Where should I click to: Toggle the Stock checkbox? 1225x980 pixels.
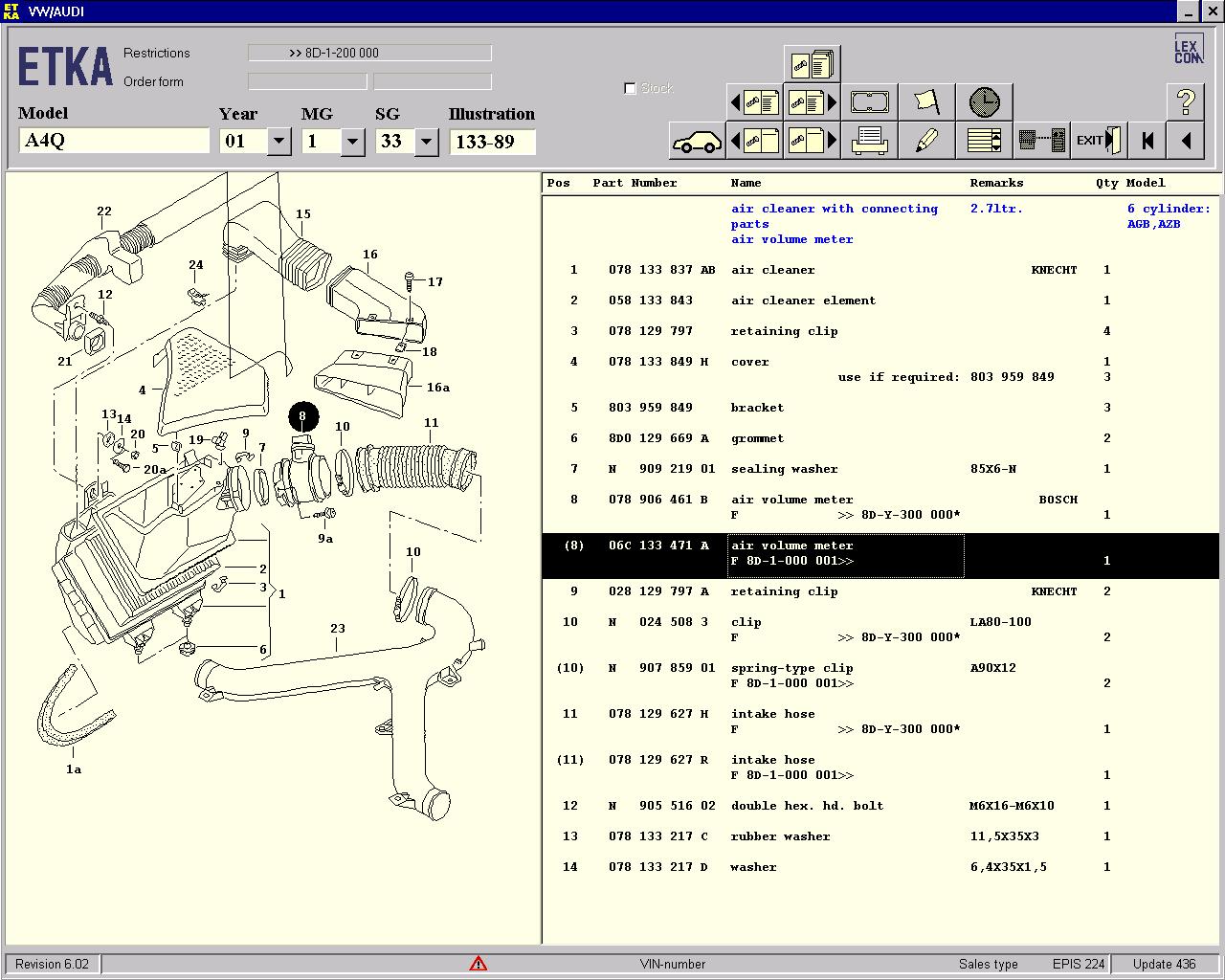630,88
